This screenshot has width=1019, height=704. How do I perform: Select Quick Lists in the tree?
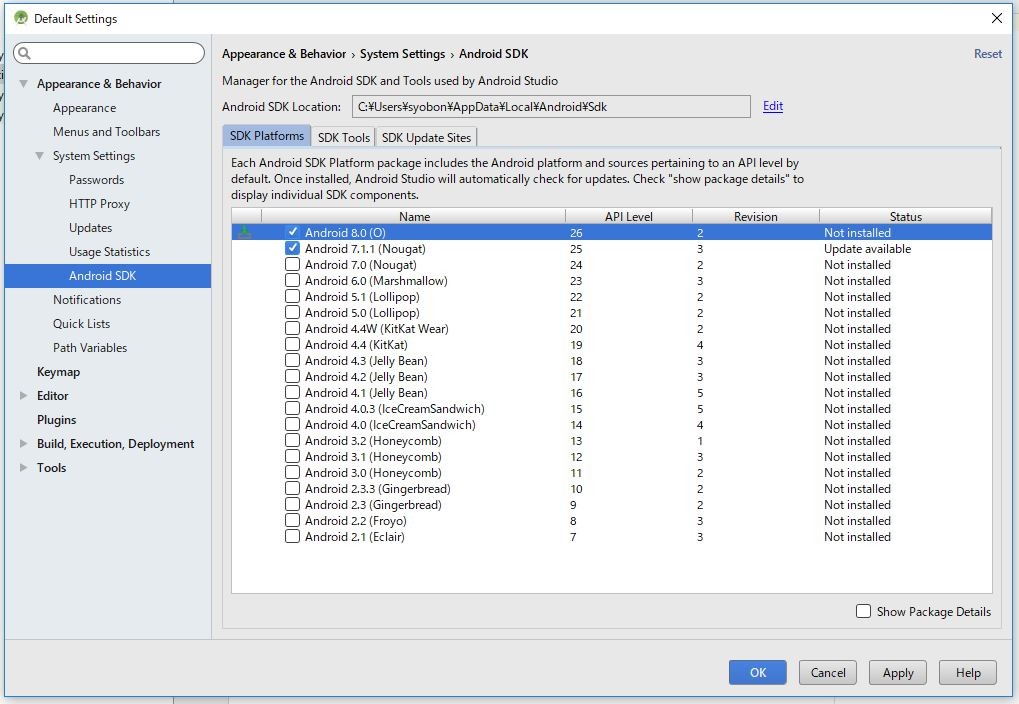(x=81, y=324)
